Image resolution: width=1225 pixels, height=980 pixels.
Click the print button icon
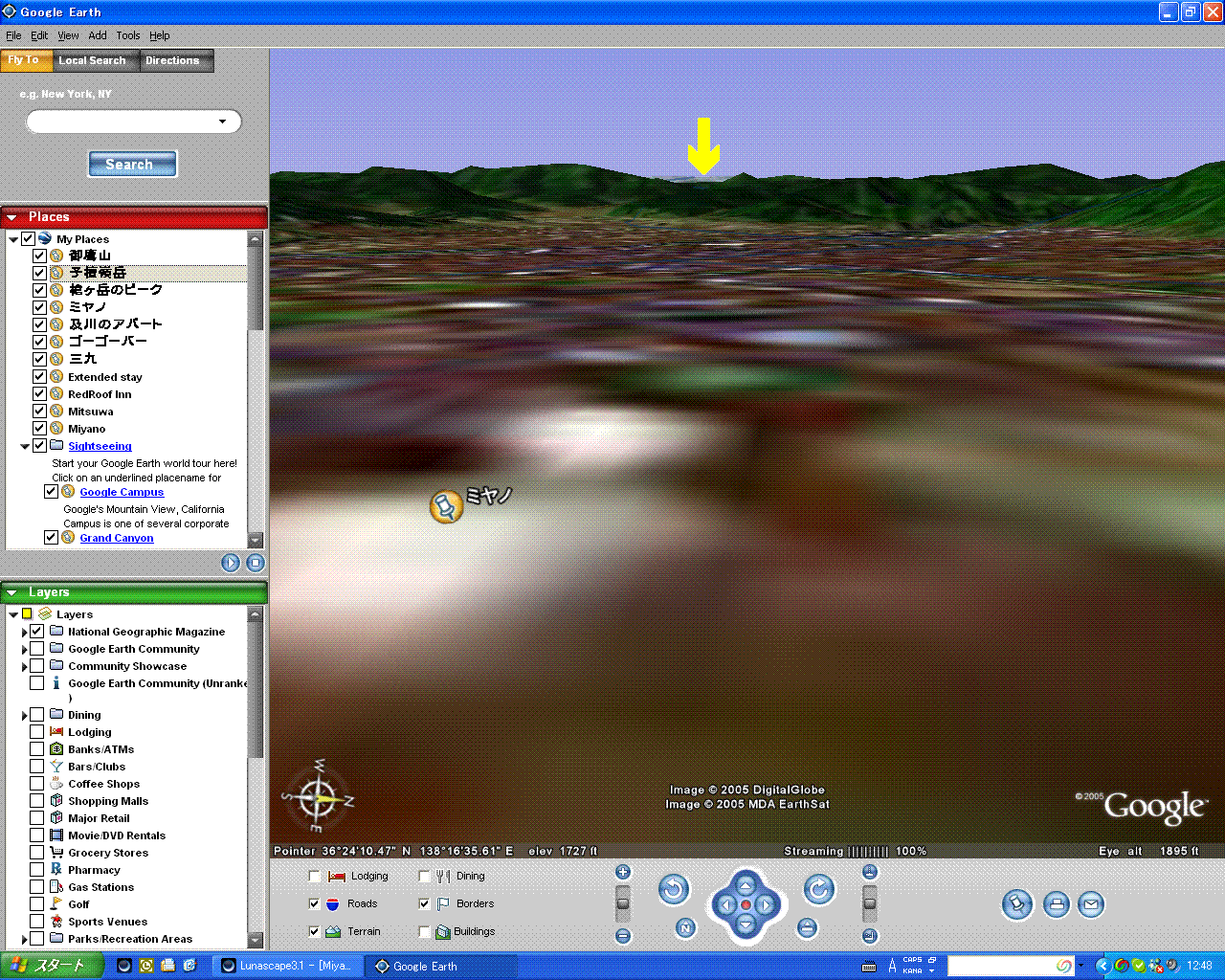click(1056, 903)
